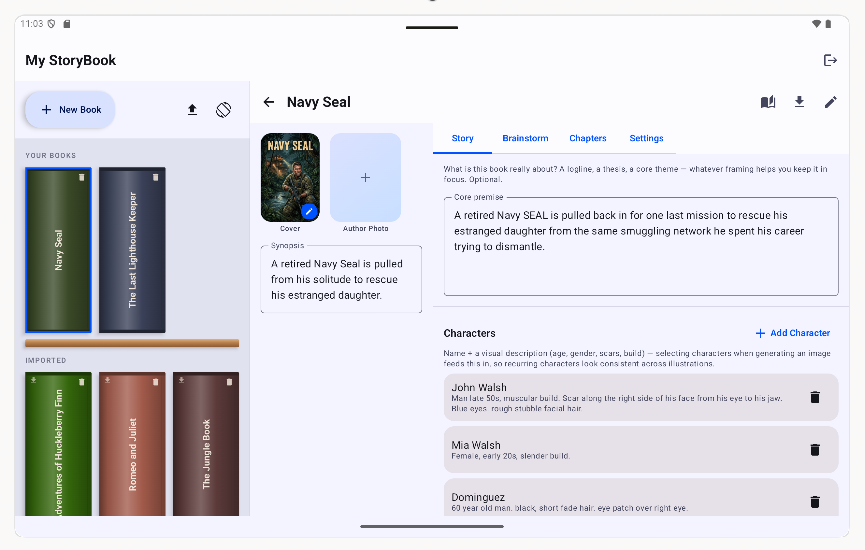Open the Brainstorm tab
The height and width of the screenshot is (550, 865).
[525, 138]
